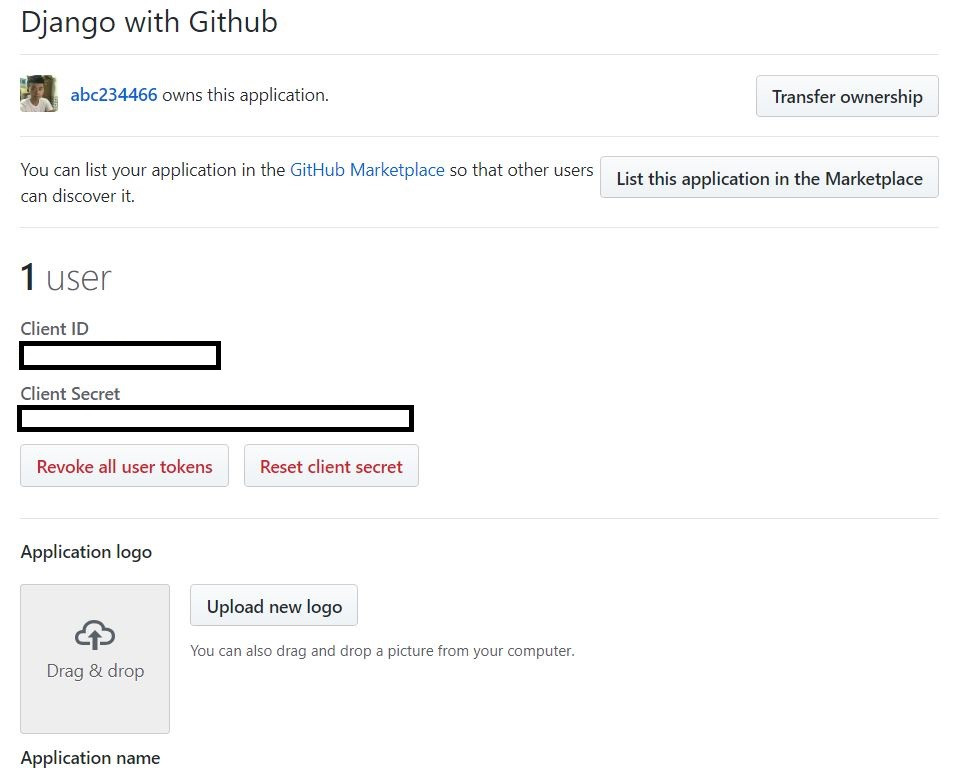960x777 pixels.
Task: Click the Drag & drop text
Action: click(95, 671)
